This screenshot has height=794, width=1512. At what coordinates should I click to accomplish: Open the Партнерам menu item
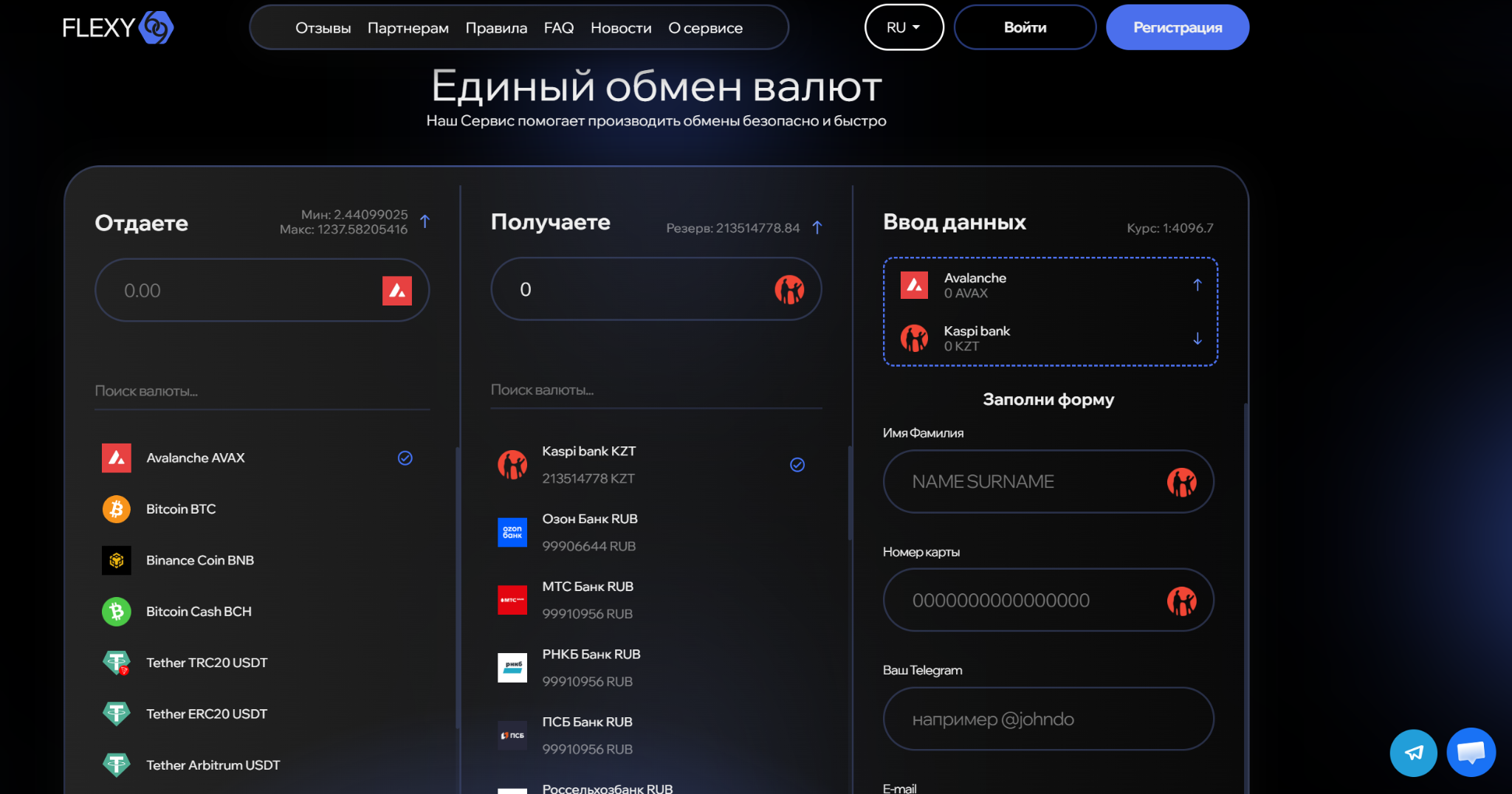408,28
